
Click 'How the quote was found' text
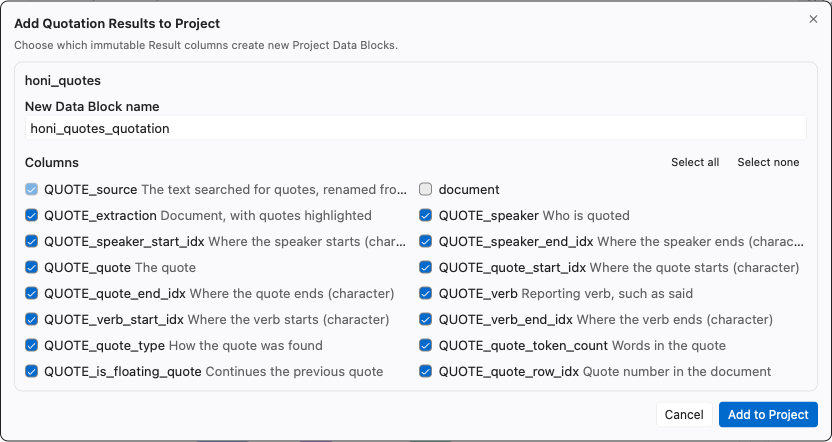[246, 345]
